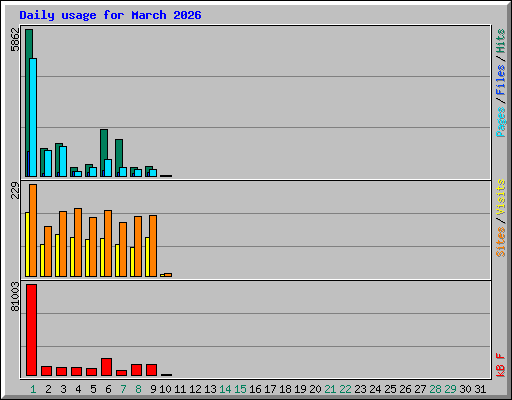This screenshot has height=400, width=512.
Task: Click the green day 21 label on the x-axis
Action: coord(330,389)
